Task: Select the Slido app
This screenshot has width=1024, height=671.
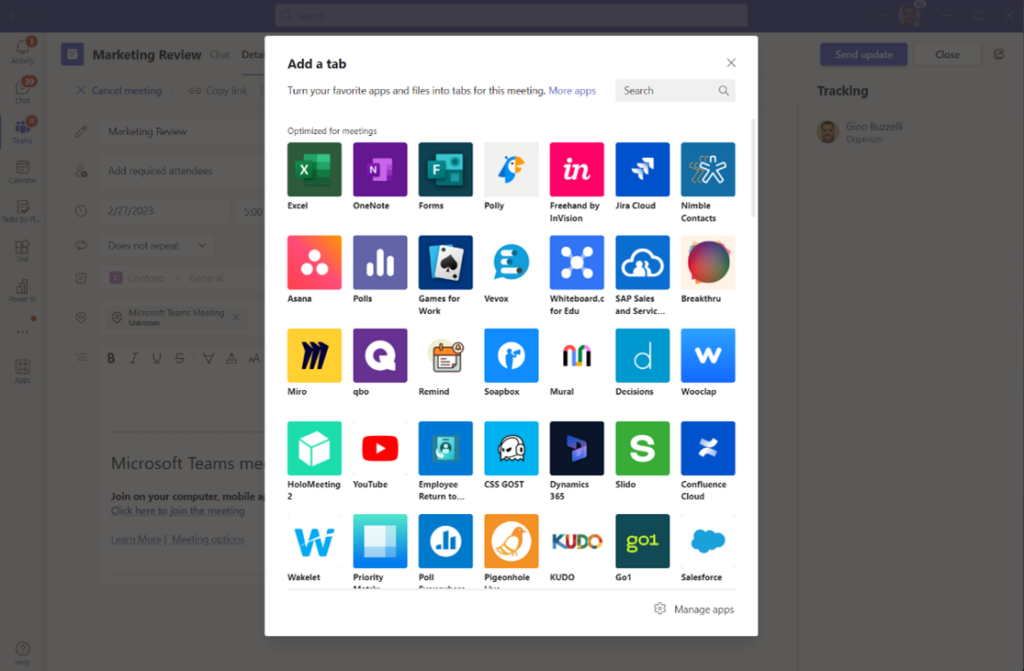Action: pos(641,448)
